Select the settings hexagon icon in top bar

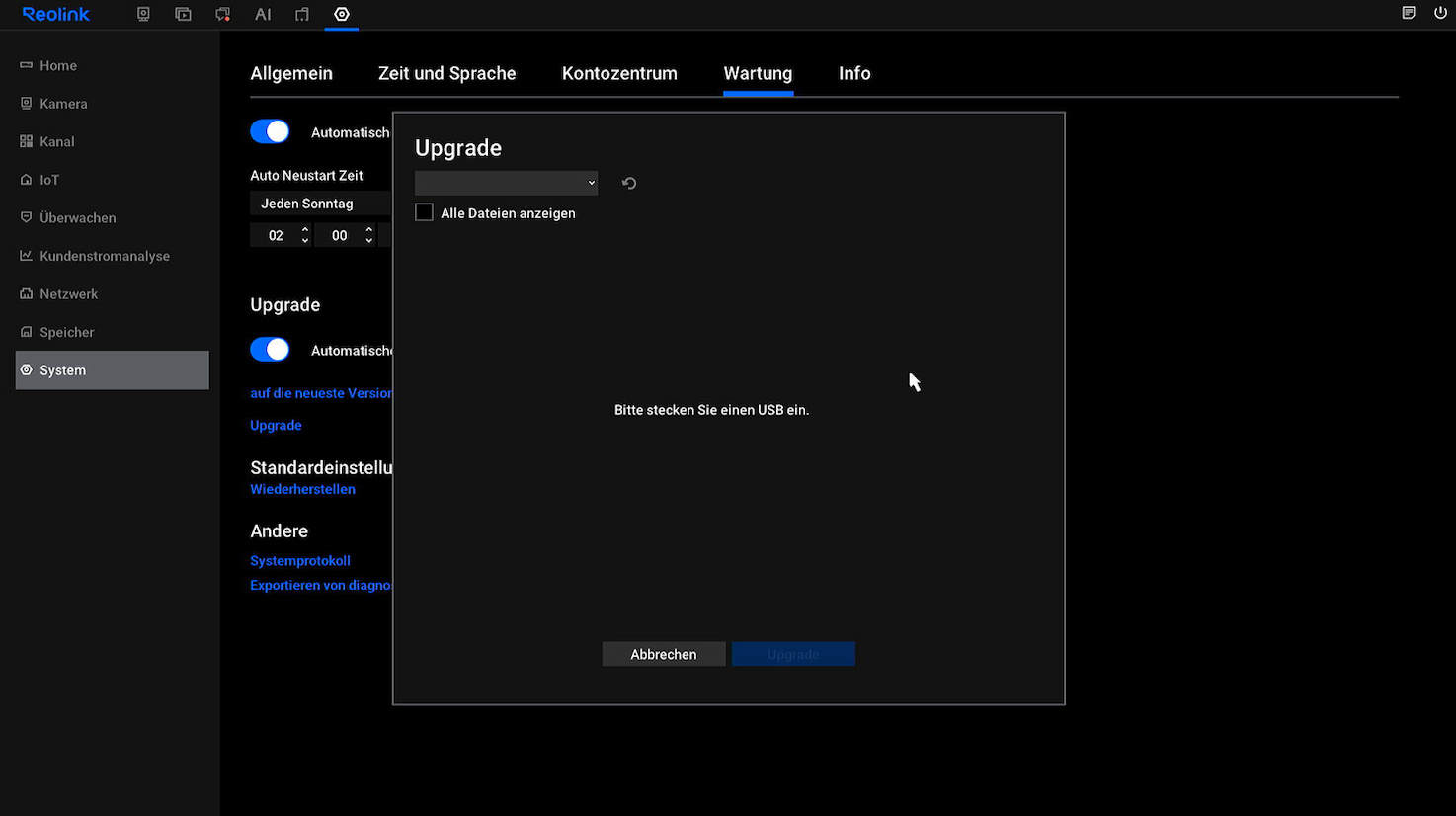(x=342, y=14)
